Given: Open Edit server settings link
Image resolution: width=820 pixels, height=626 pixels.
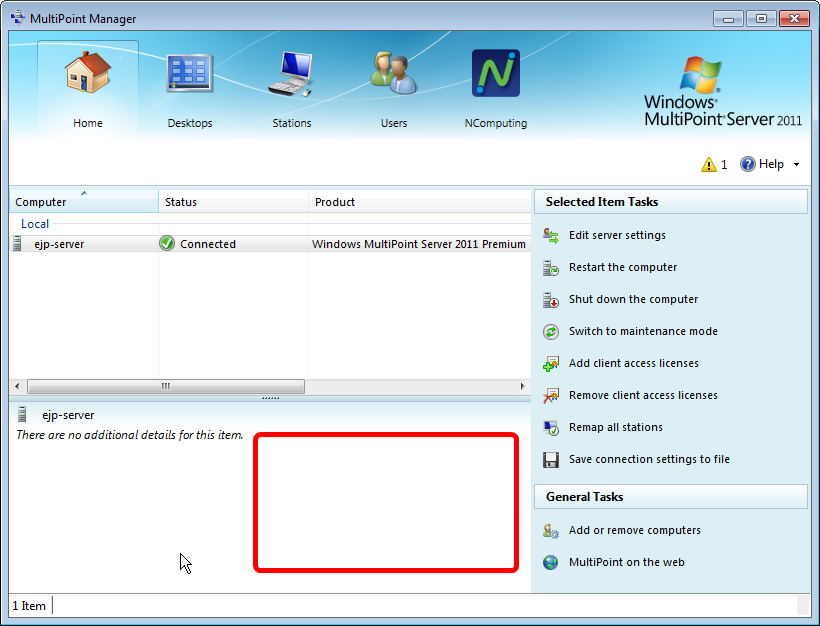Looking at the screenshot, I should pos(617,235).
